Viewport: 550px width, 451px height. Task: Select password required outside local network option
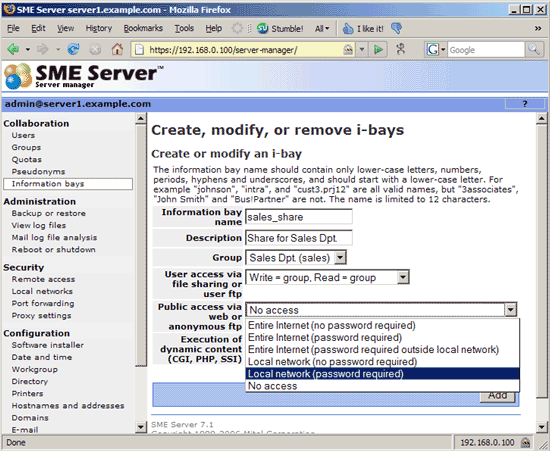point(382,350)
